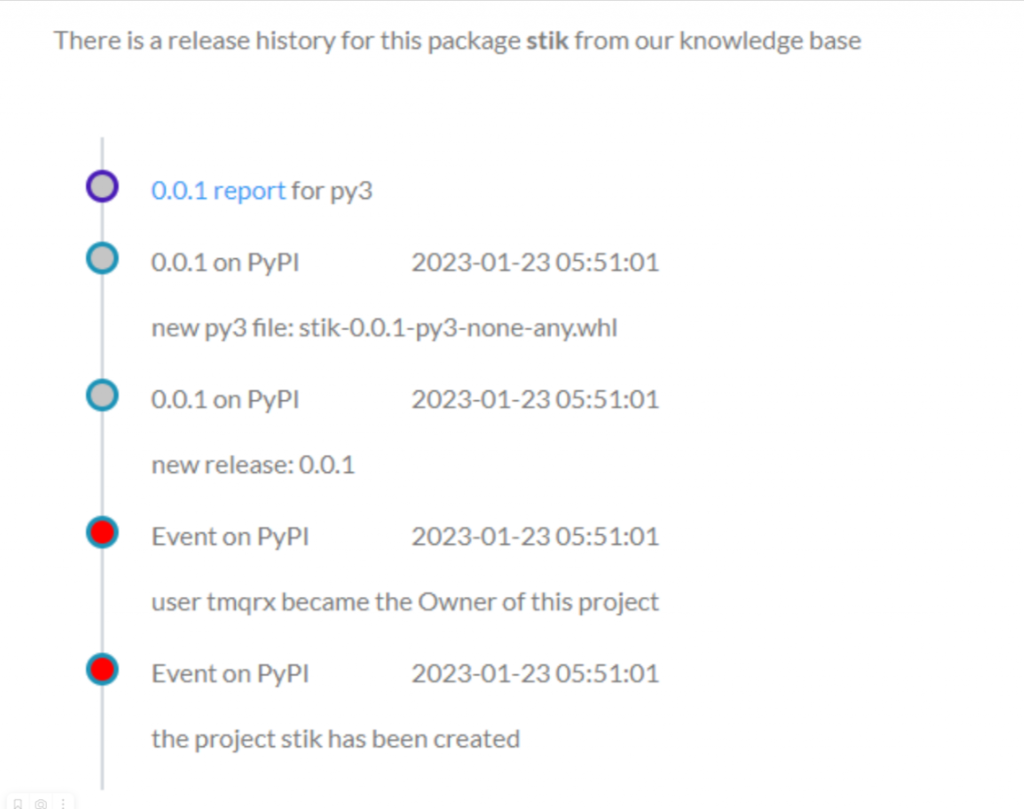
Task: Click the red marker for owner change event
Action: [103, 532]
